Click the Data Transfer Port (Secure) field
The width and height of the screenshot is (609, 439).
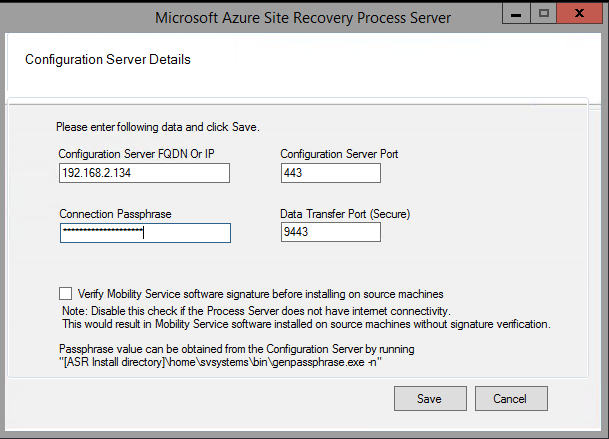(x=331, y=232)
